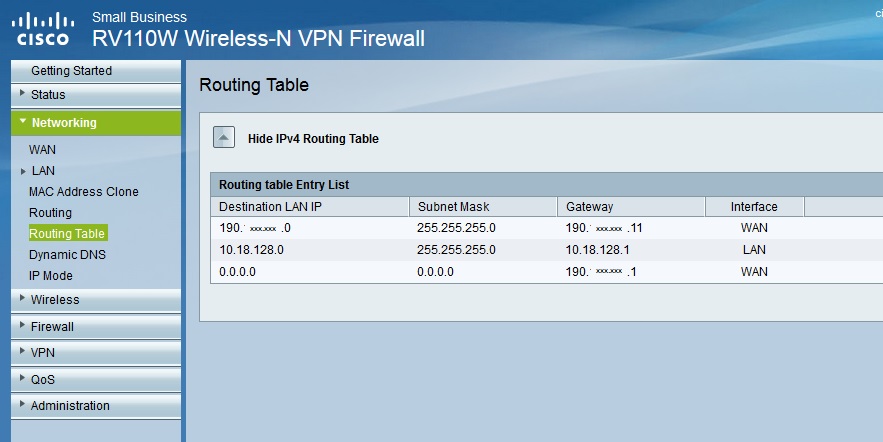Click the Destination LAN IP column header
The width and height of the screenshot is (883, 442).
(x=310, y=207)
